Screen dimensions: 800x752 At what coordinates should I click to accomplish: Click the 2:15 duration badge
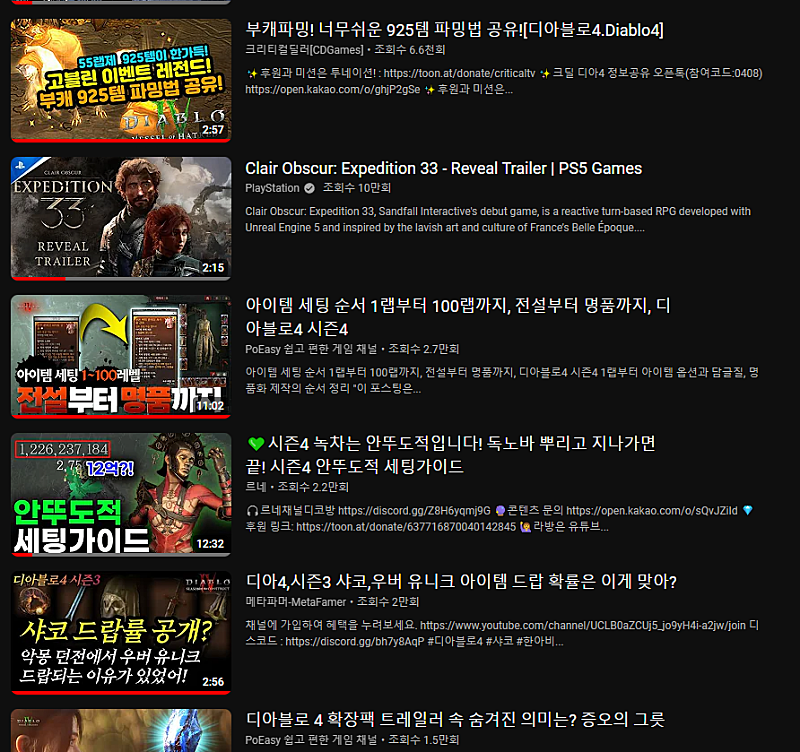pyautogui.click(x=213, y=268)
